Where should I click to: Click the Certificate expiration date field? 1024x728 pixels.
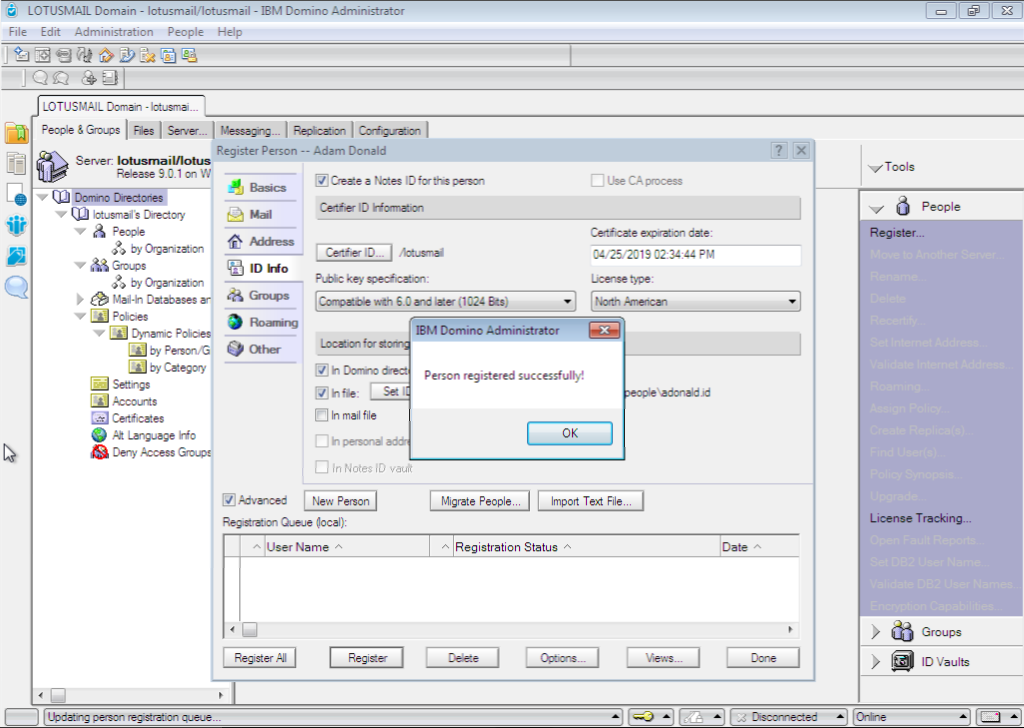(695, 255)
